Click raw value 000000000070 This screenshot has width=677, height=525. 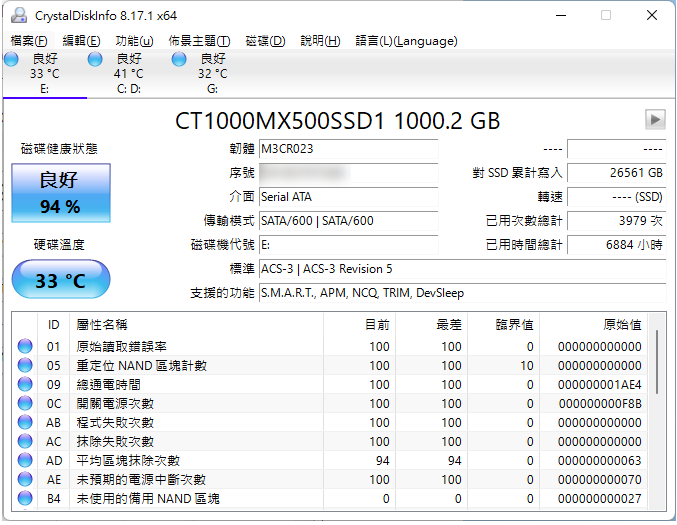[600, 479]
